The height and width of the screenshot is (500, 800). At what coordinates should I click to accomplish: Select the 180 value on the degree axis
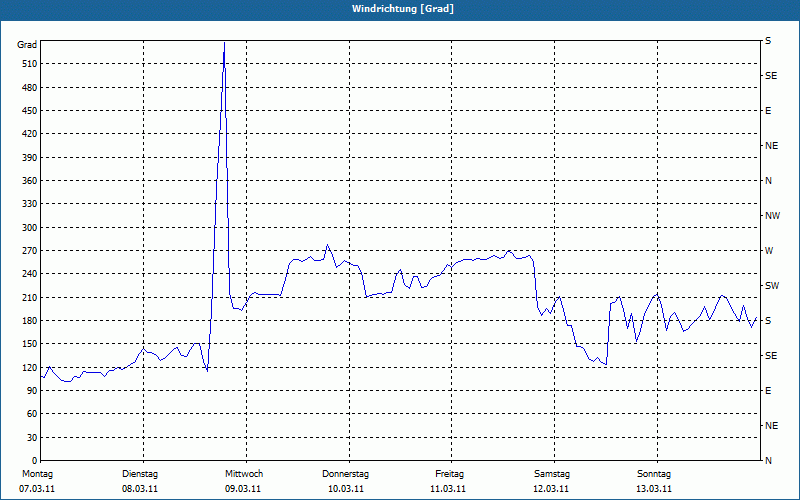pyautogui.click(x=30, y=321)
